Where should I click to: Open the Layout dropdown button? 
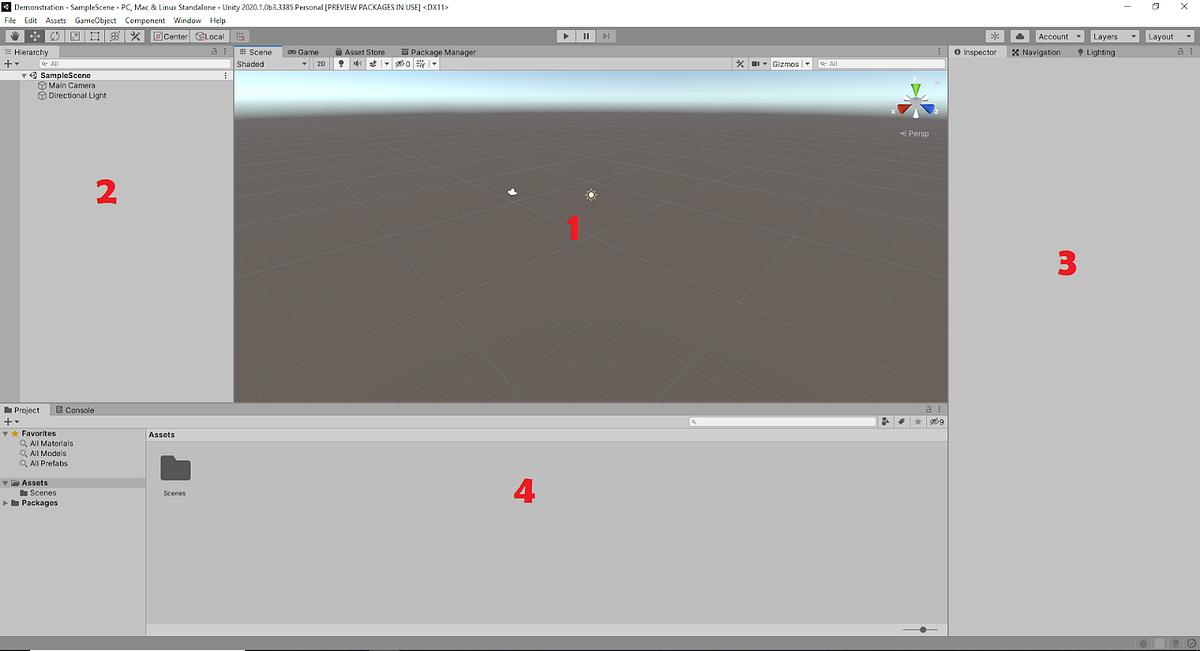point(1168,36)
